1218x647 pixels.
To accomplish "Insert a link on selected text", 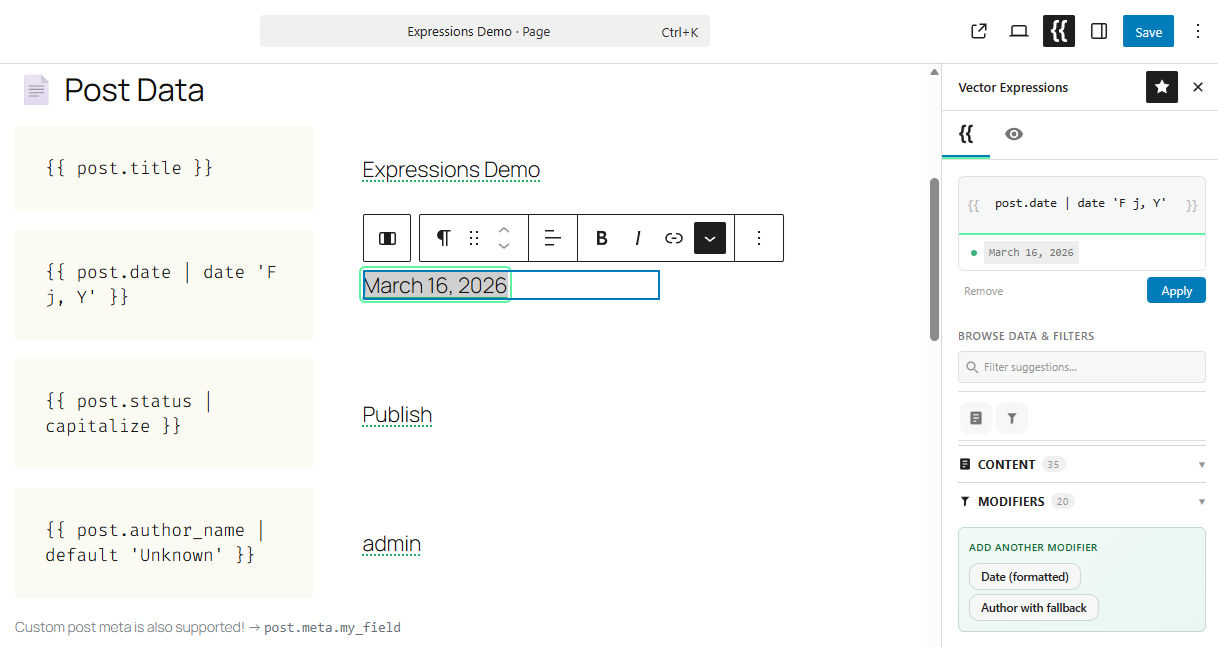I will pyautogui.click(x=674, y=238).
